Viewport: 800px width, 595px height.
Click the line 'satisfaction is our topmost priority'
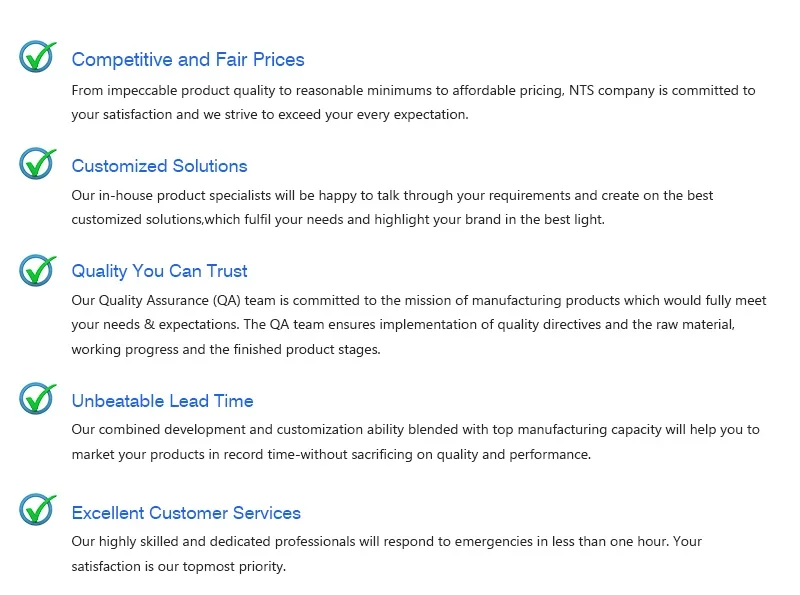179,567
